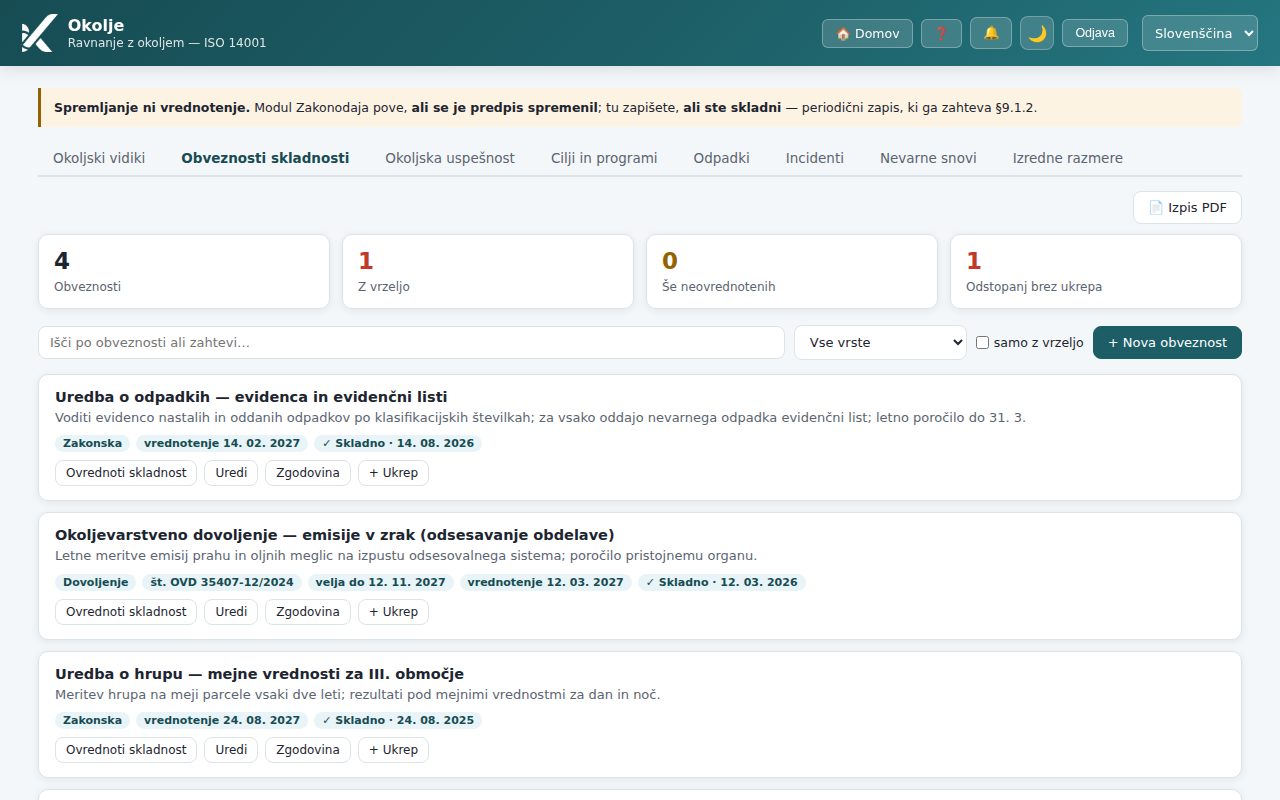Click Uredi for Uredba o odpadkih

coord(231,473)
